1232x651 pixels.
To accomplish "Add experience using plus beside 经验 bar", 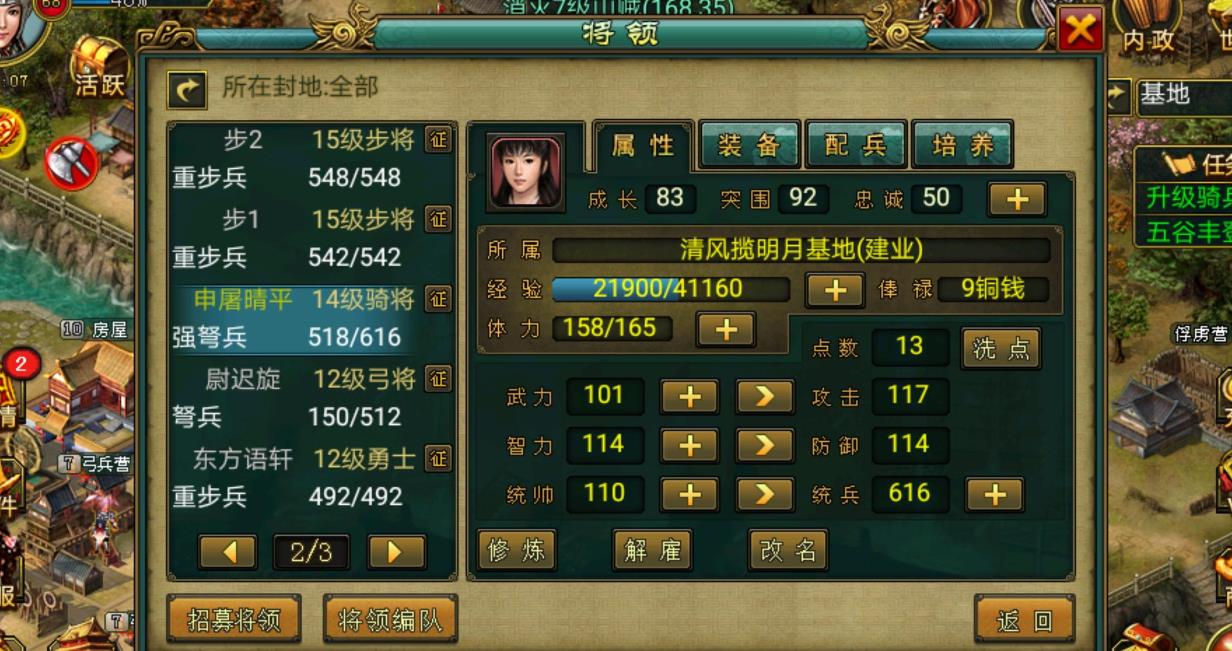I will pyautogui.click(x=835, y=290).
